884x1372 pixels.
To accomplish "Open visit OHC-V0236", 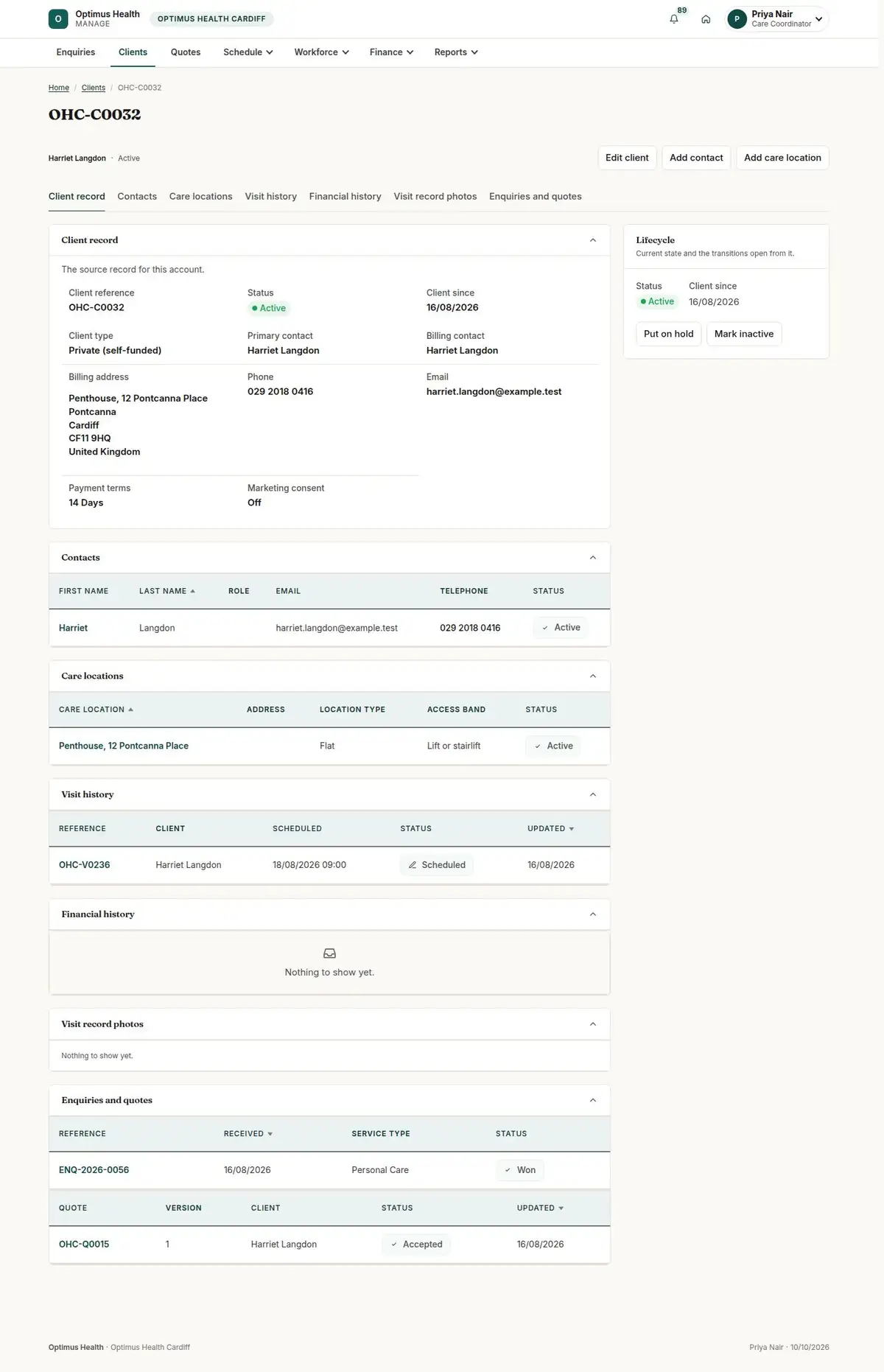I will click(x=84, y=865).
